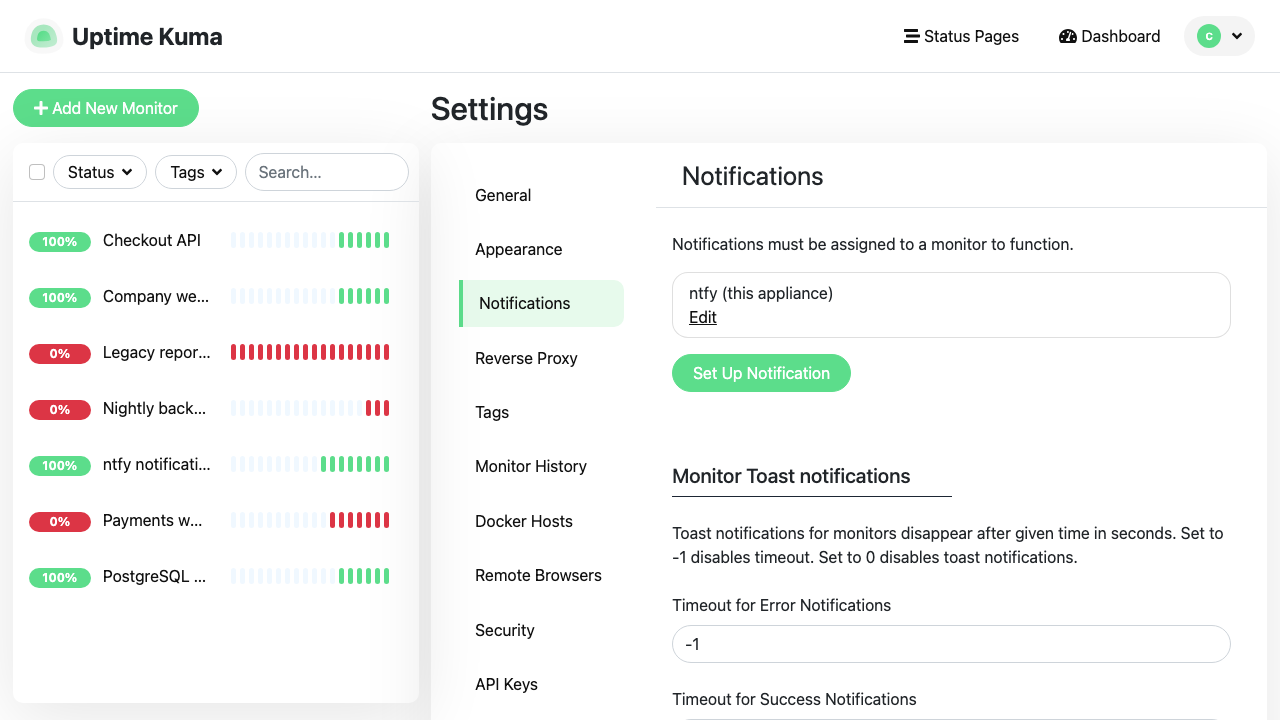
Task: Click Legacy repor... 0% uptime badge
Action: 60,353
